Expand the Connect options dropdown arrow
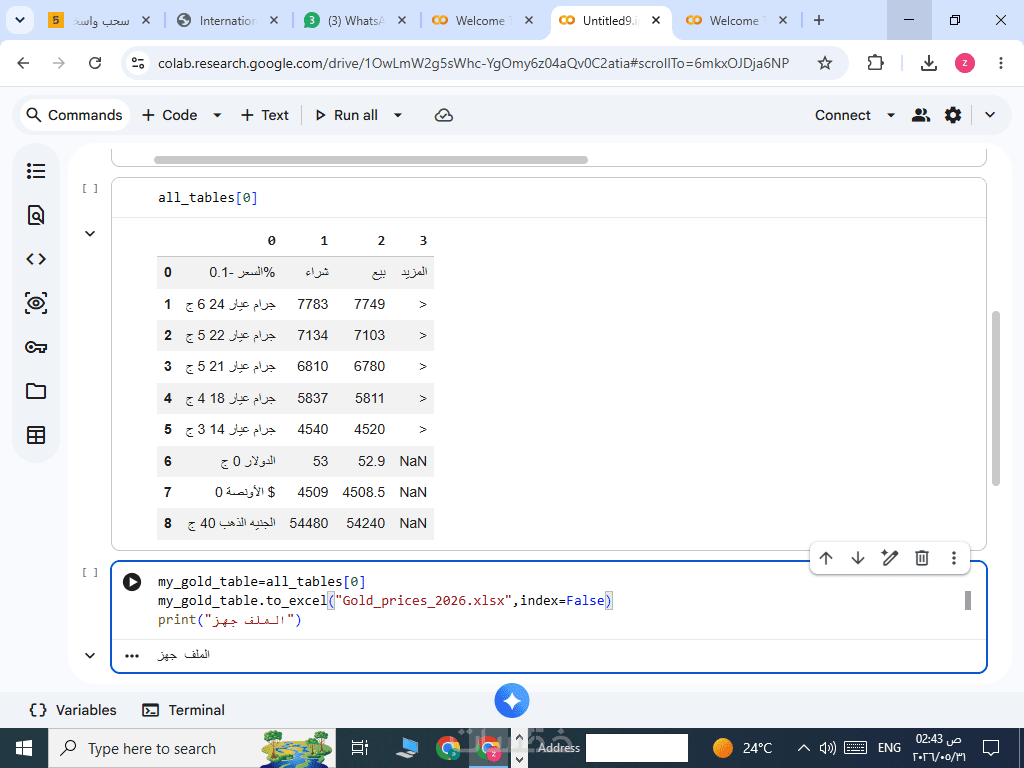The height and width of the screenshot is (768, 1024). tap(891, 116)
